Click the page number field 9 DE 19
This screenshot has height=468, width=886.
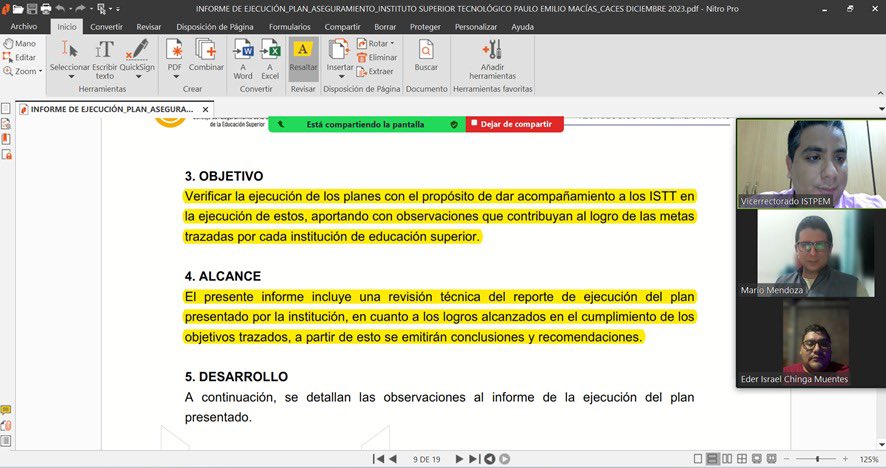pyautogui.click(x=426, y=460)
